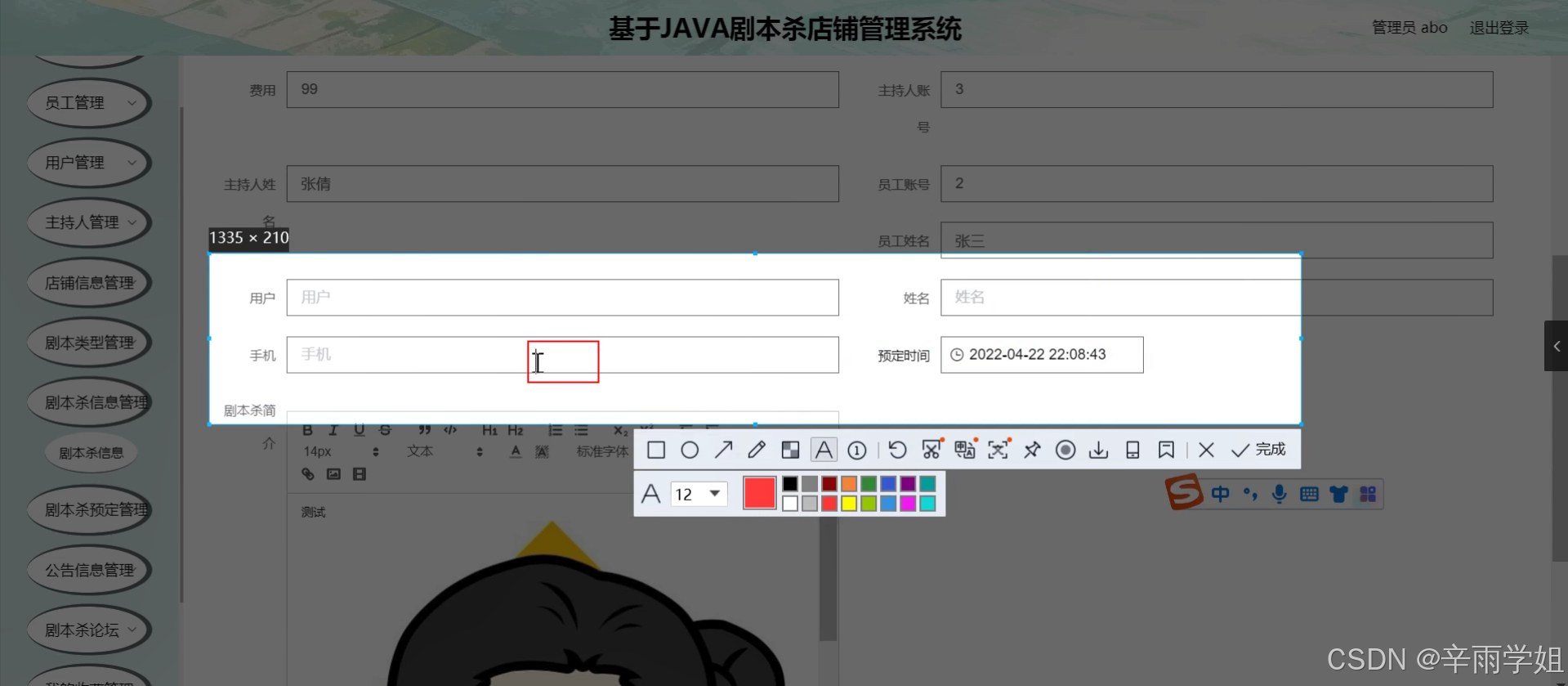Expand the 用户管理 sidebar menu

tap(89, 163)
